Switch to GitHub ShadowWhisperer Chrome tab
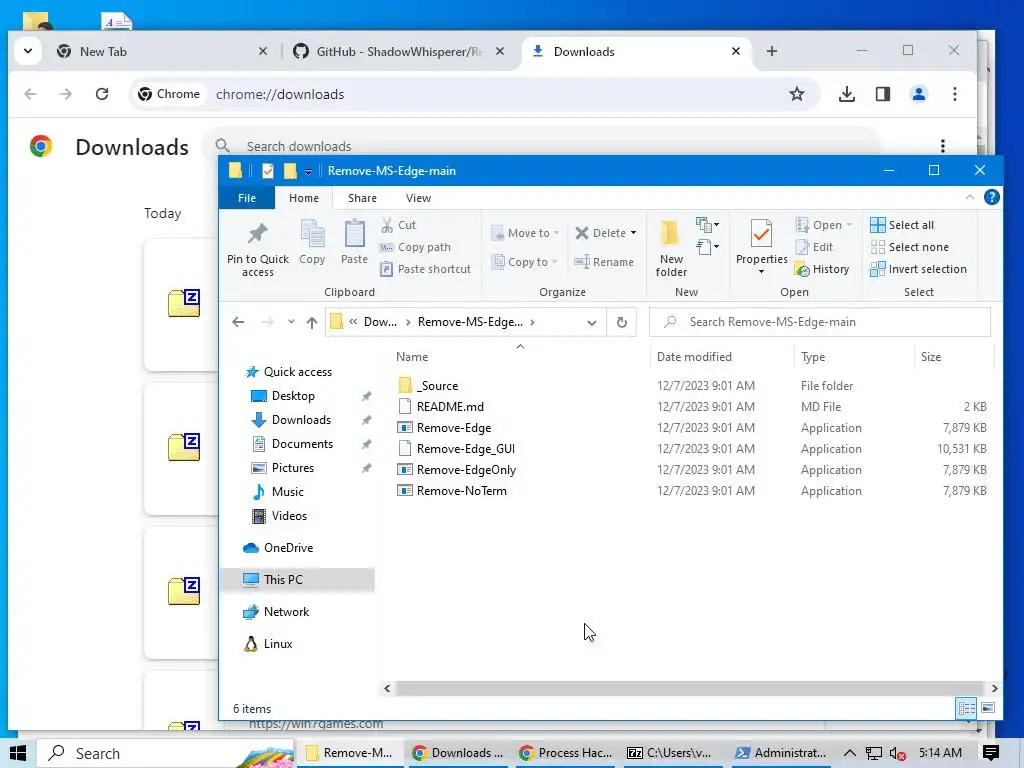Image resolution: width=1024 pixels, height=768 pixels. tap(398, 52)
